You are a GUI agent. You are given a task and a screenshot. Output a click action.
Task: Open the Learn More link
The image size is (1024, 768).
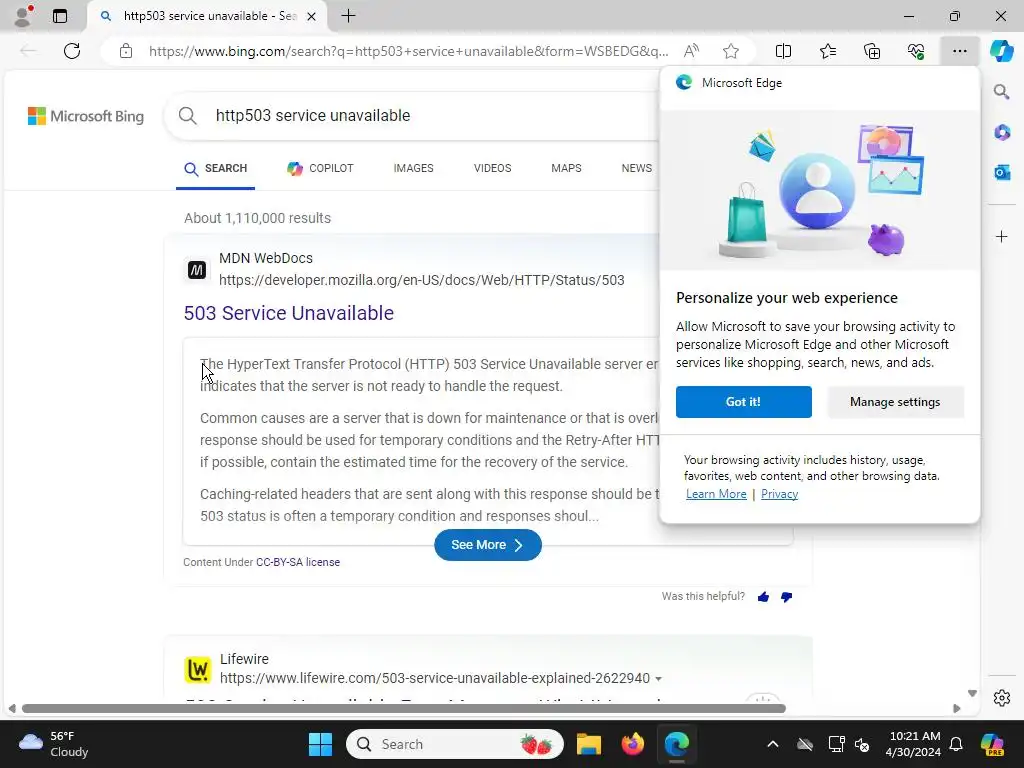click(x=716, y=494)
